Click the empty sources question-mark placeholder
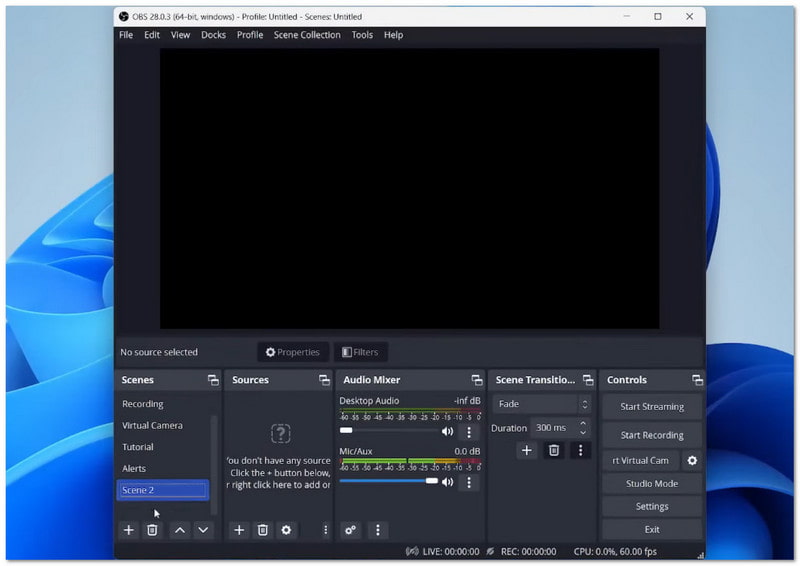Screen dimensions: 800x566 (281, 433)
